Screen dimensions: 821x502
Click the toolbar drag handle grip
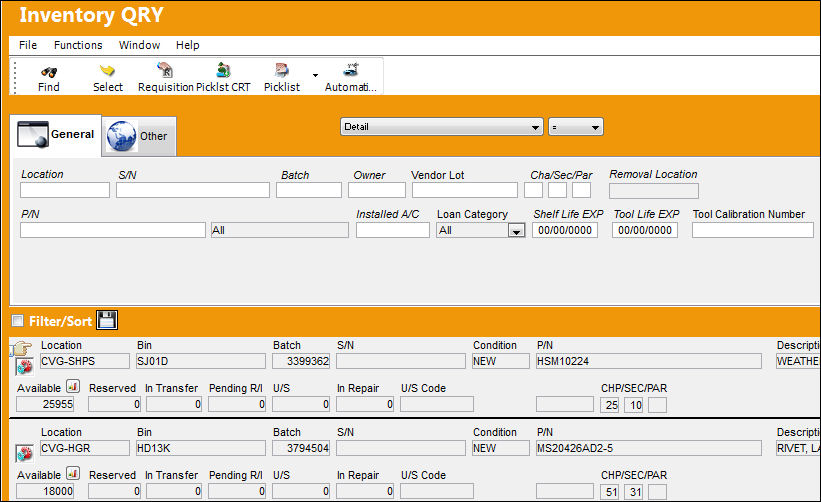(15, 77)
